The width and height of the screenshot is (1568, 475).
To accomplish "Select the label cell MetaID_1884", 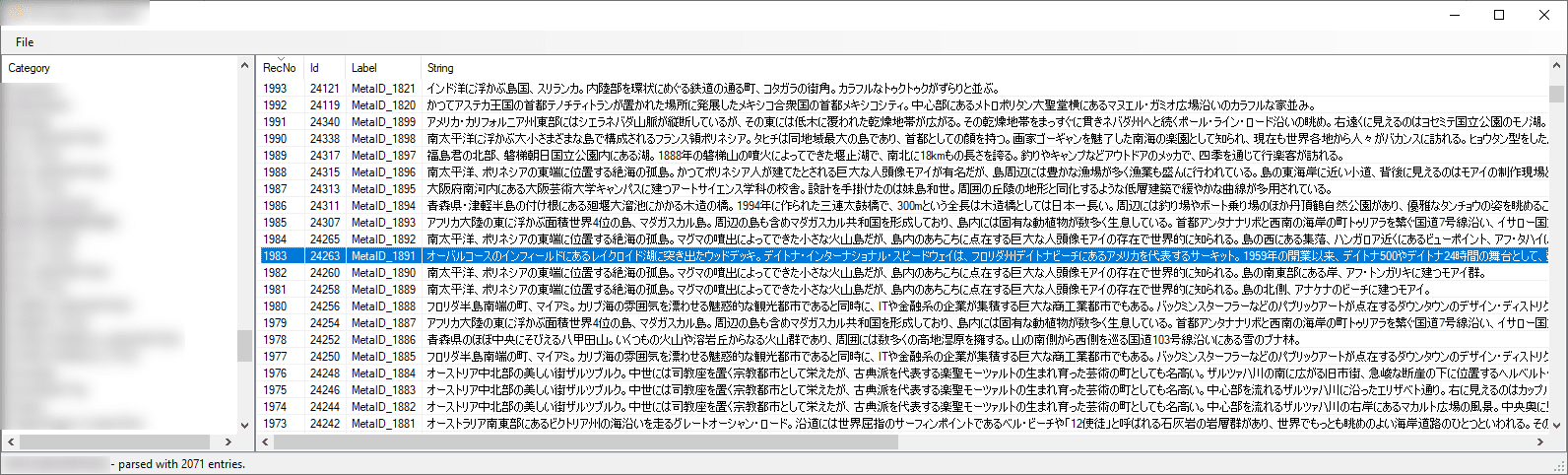I will (x=383, y=373).
